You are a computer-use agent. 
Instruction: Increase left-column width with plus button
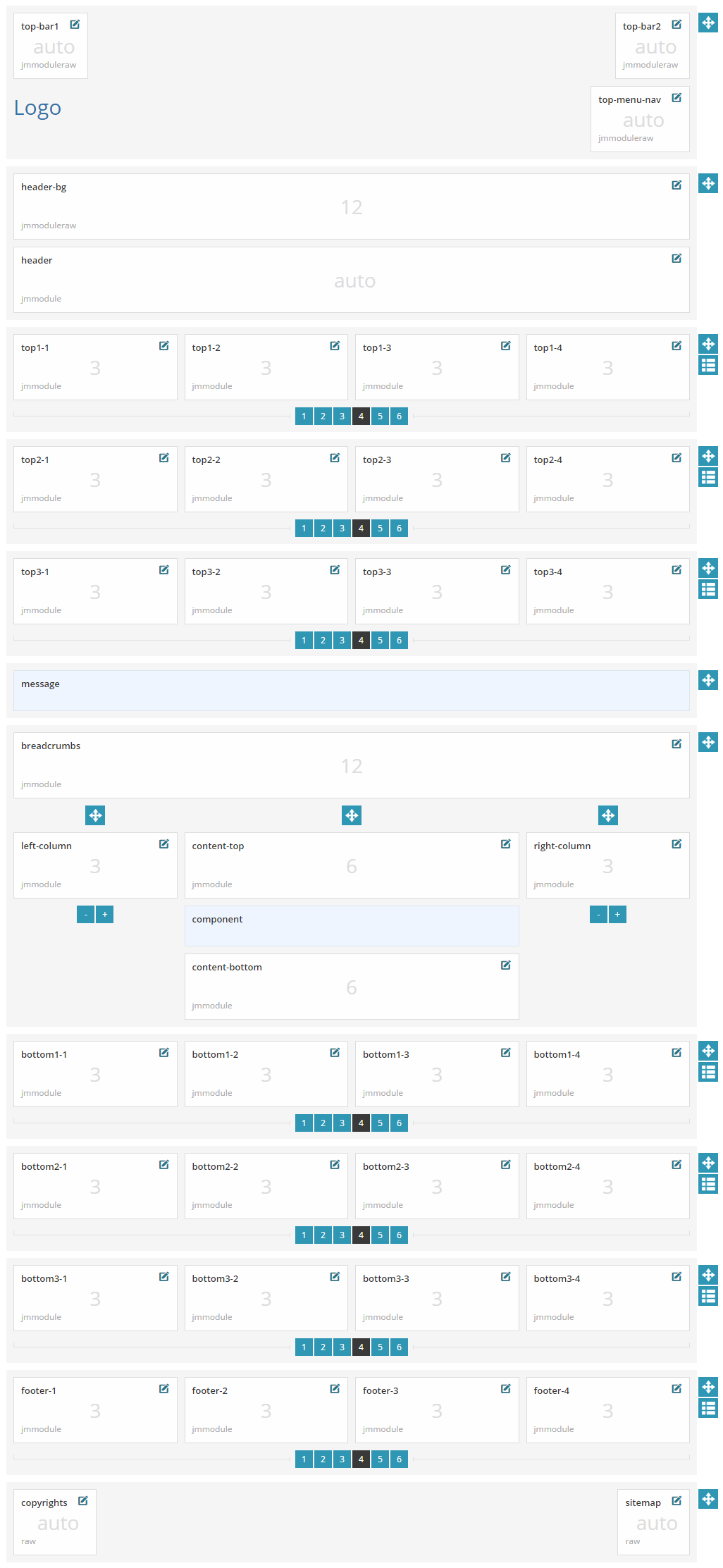[x=104, y=915]
